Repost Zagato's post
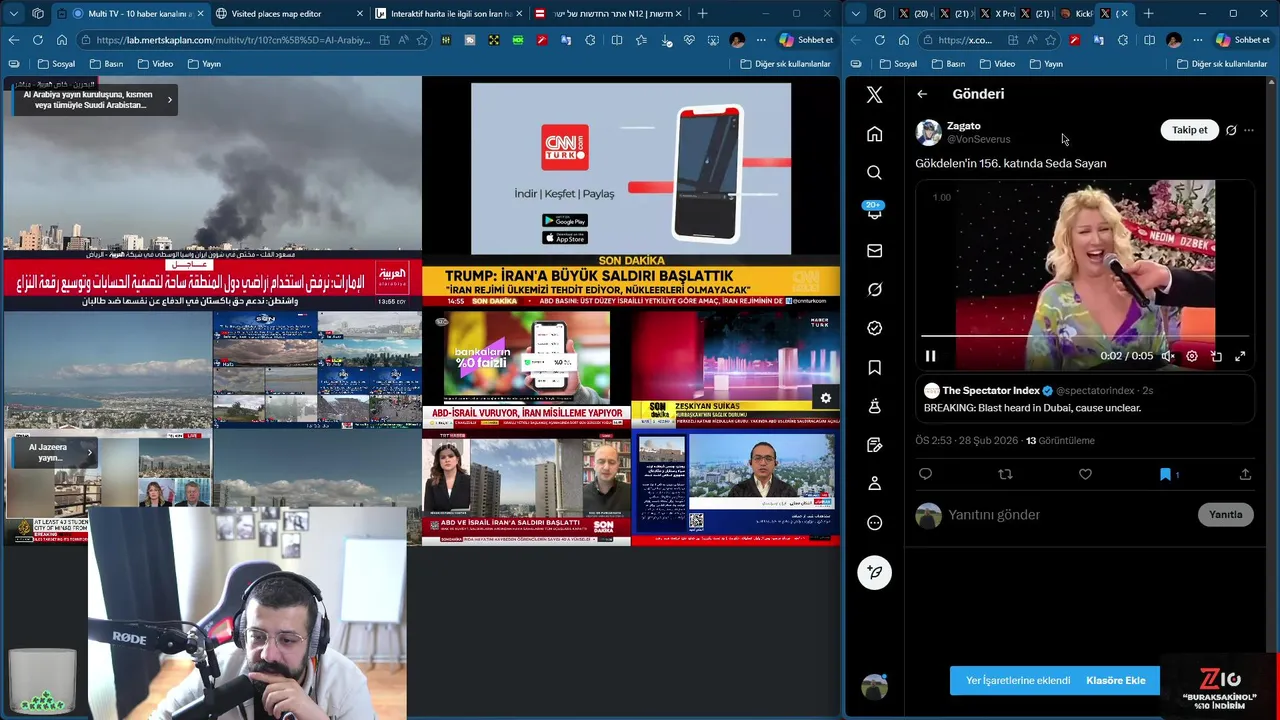This screenshot has width=1280, height=720. [x=1005, y=474]
